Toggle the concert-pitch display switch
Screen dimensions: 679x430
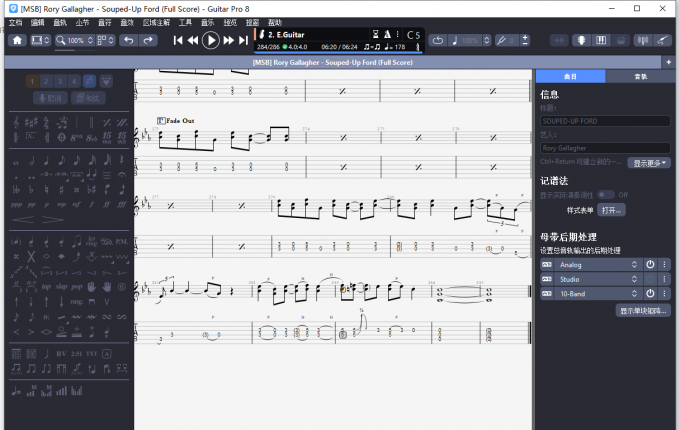tap(606, 194)
